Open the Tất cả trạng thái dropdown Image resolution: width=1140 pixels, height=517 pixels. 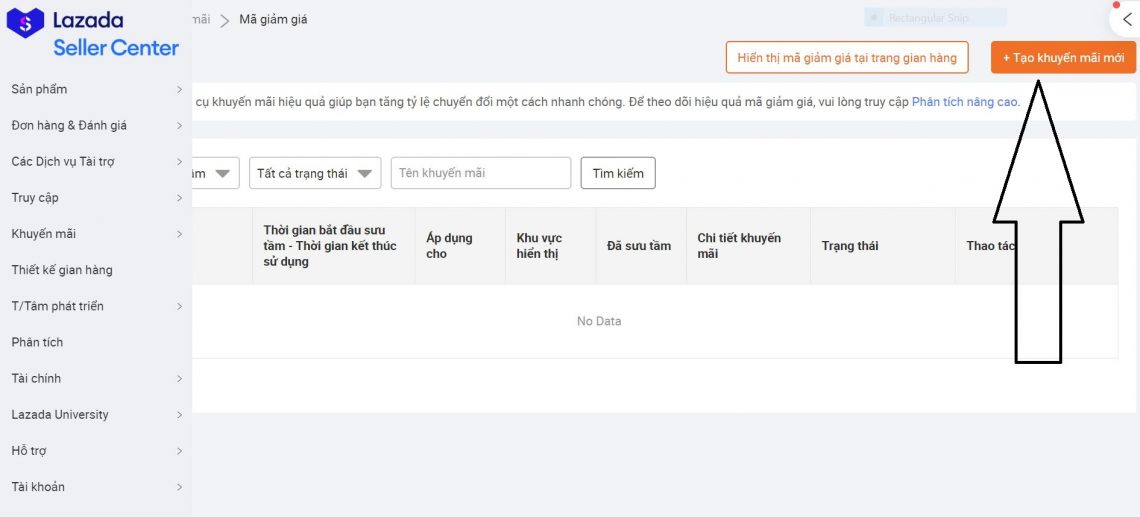[x=315, y=173]
